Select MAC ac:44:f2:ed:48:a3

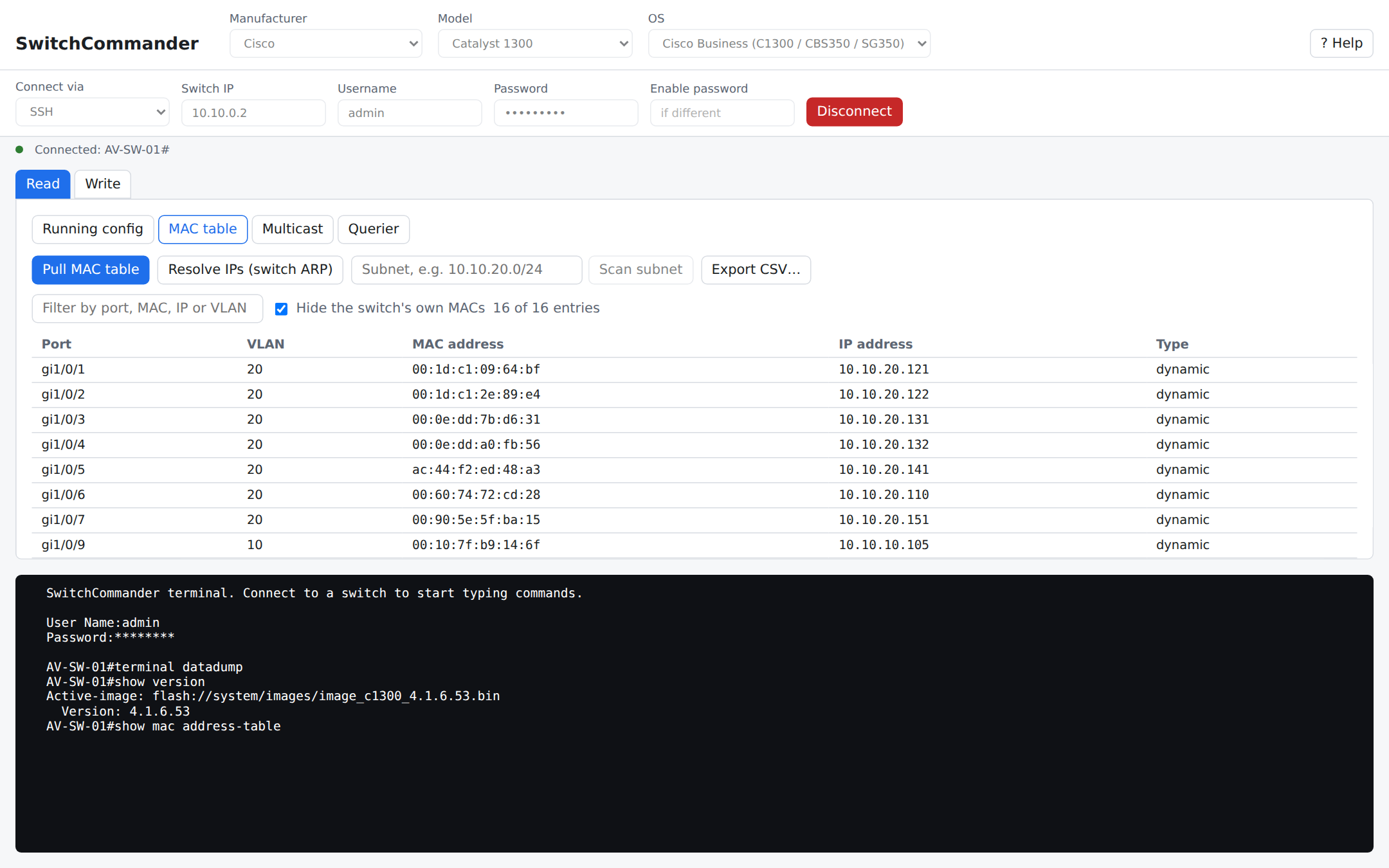point(476,470)
